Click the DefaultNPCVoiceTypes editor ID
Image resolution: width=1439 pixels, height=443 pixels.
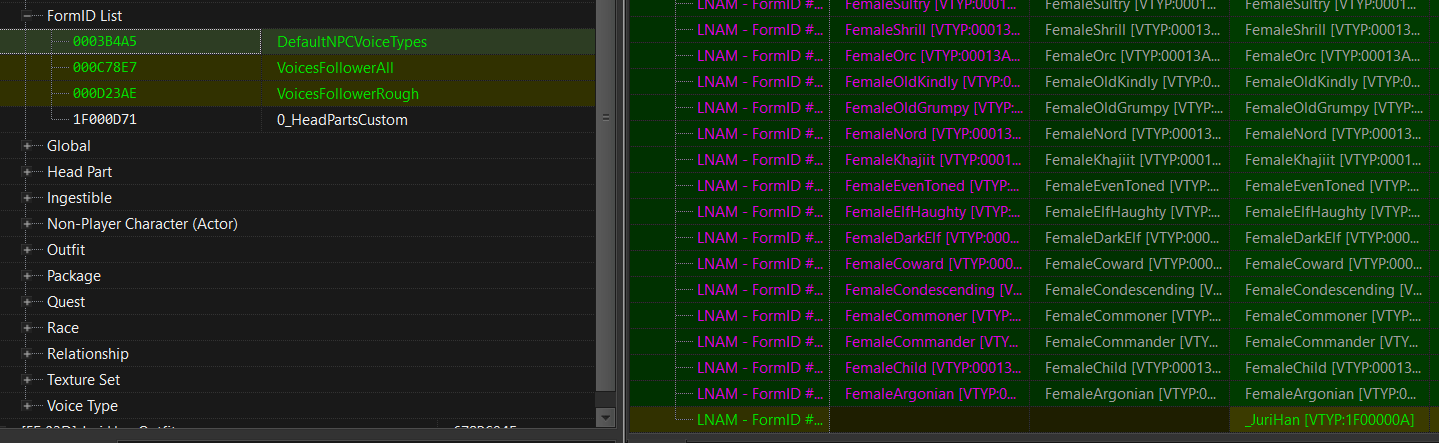point(352,42)
